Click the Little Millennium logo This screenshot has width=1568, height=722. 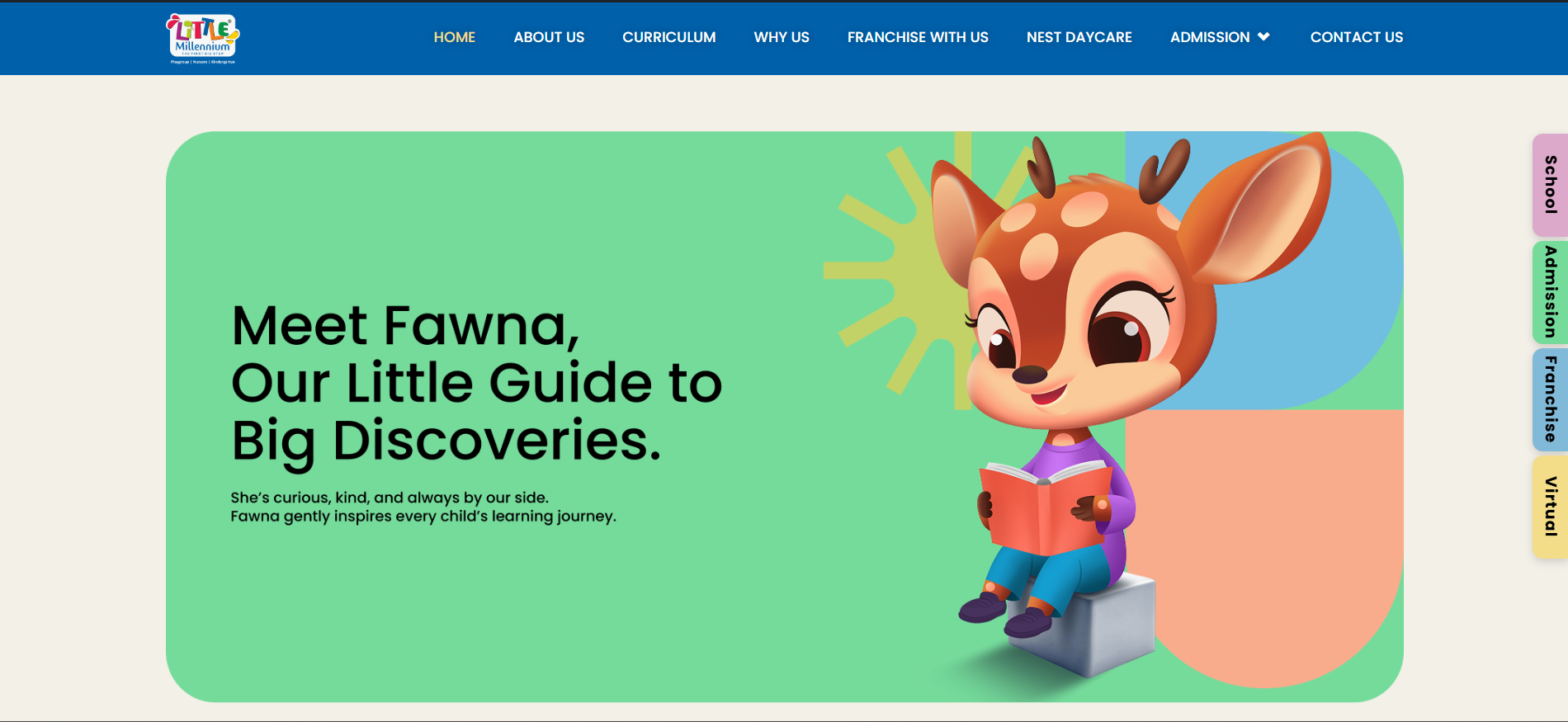(x=203, y=38)
